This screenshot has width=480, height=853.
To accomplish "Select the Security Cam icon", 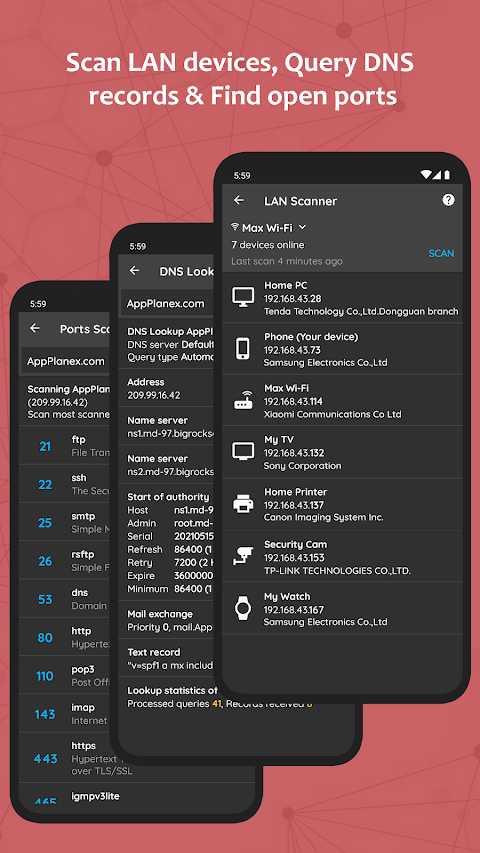I will click(243, 556).
